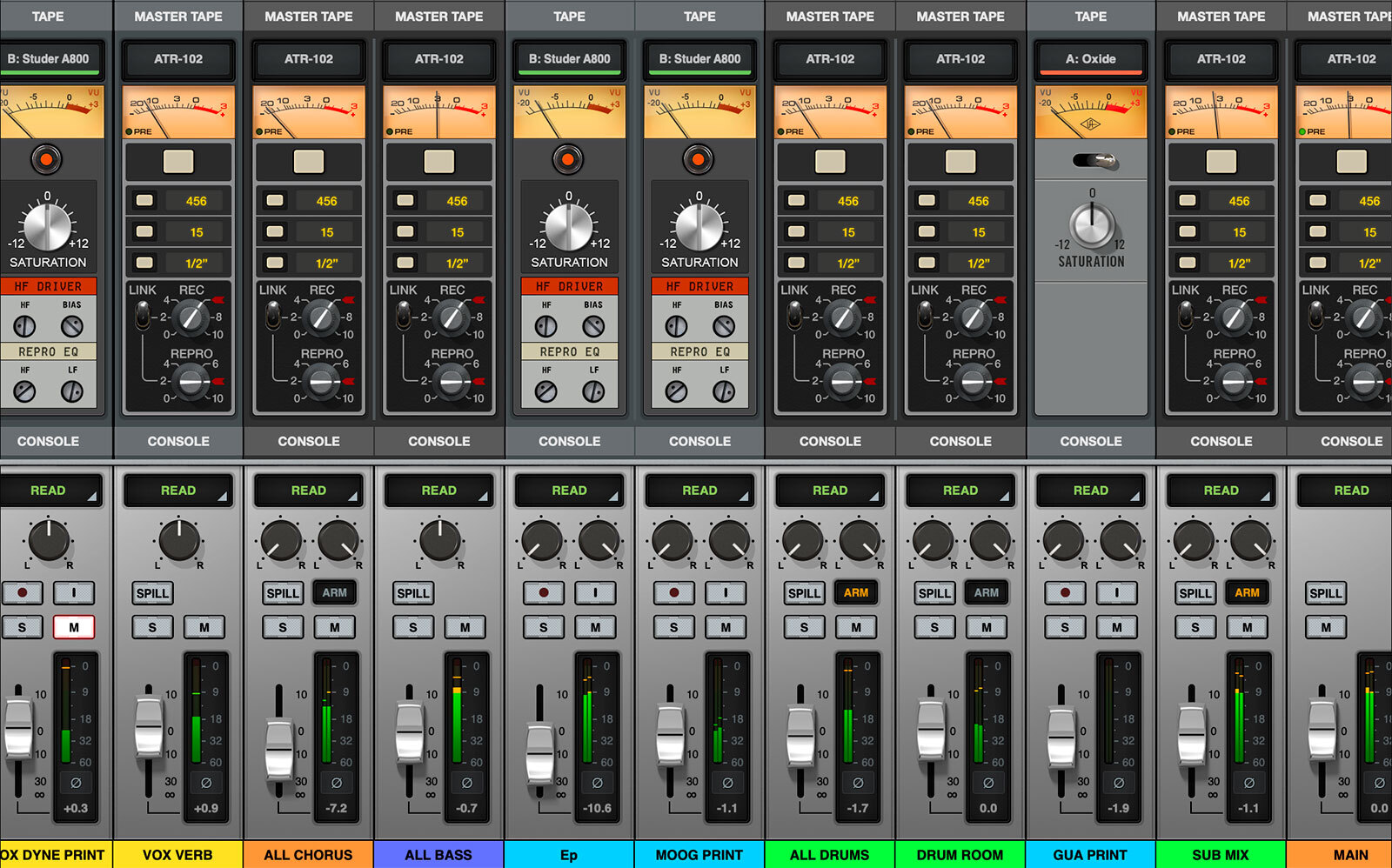1392x868 pixels.
Task: Click the Oxide saturation knob on GUA PRINT
Action: pos(1091,225)
